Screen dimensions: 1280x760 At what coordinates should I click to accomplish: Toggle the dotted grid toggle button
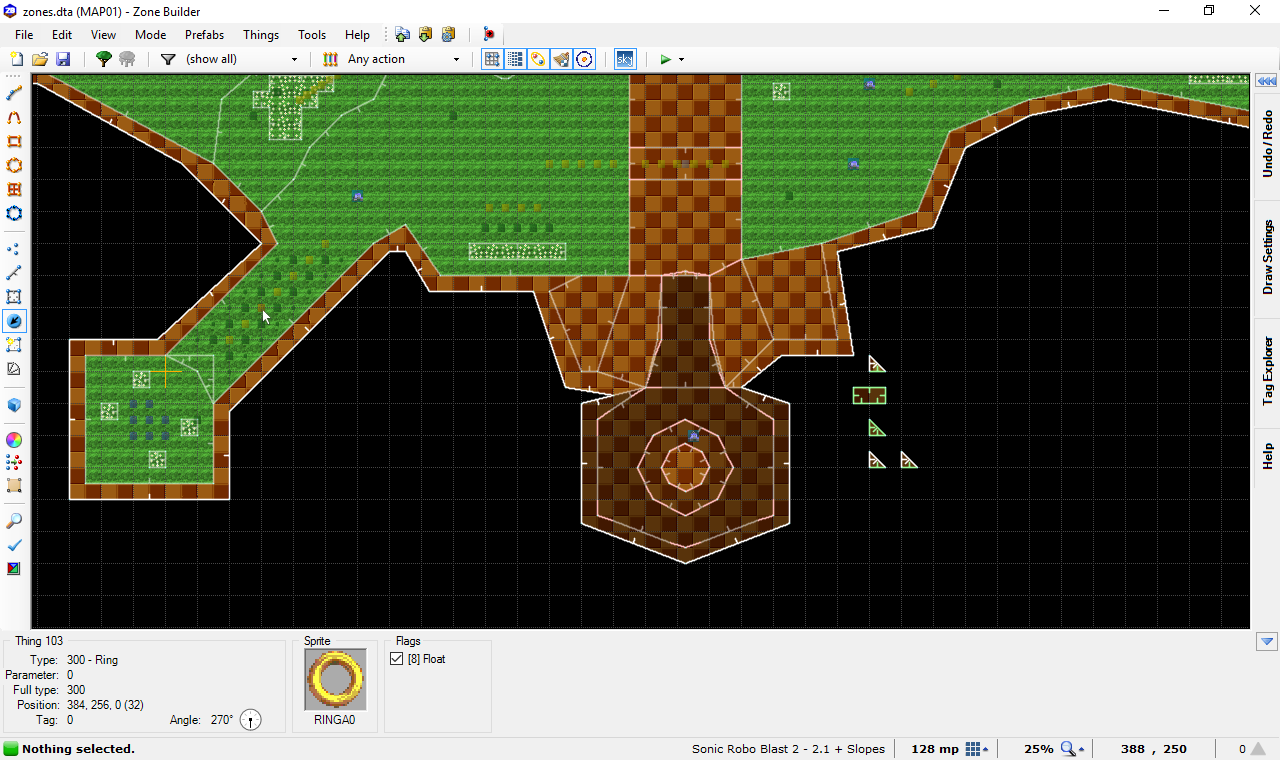tap(515, 59)
